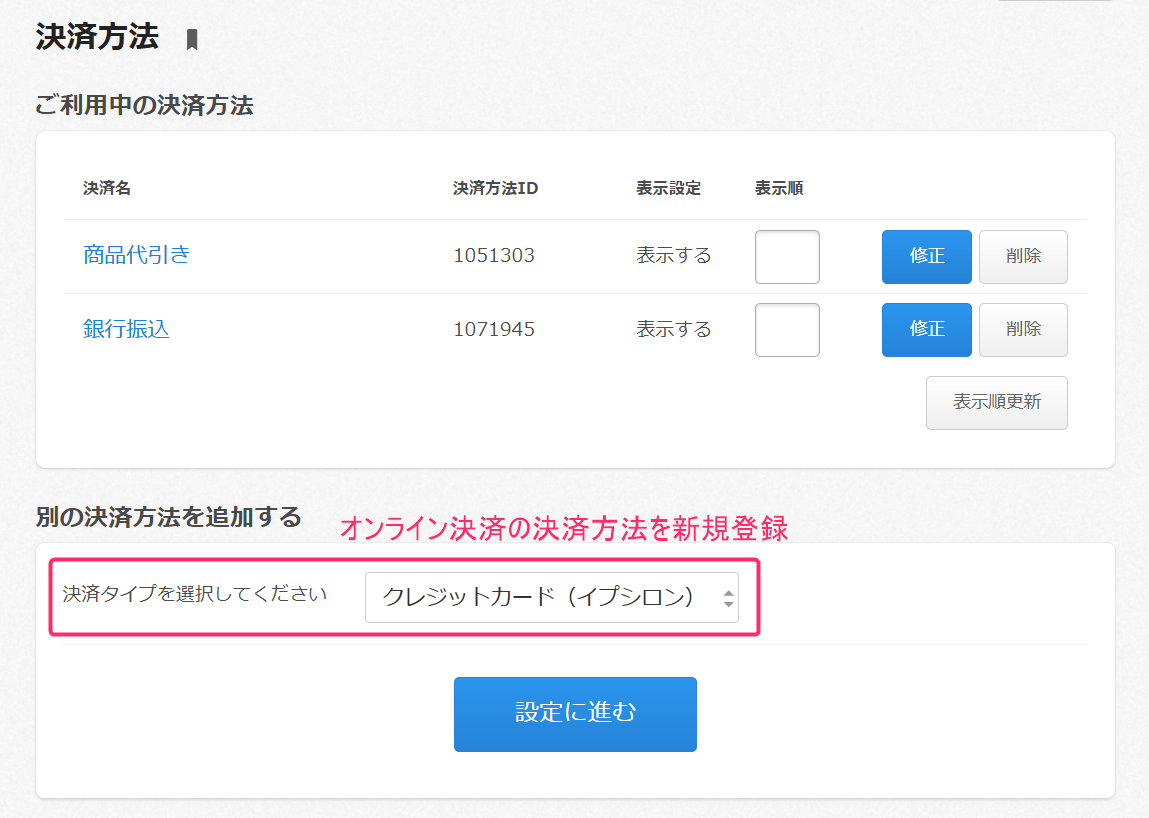Select the payment ID 1071945 text
This screenshot has width=1149, height=818.
[494, 330]
